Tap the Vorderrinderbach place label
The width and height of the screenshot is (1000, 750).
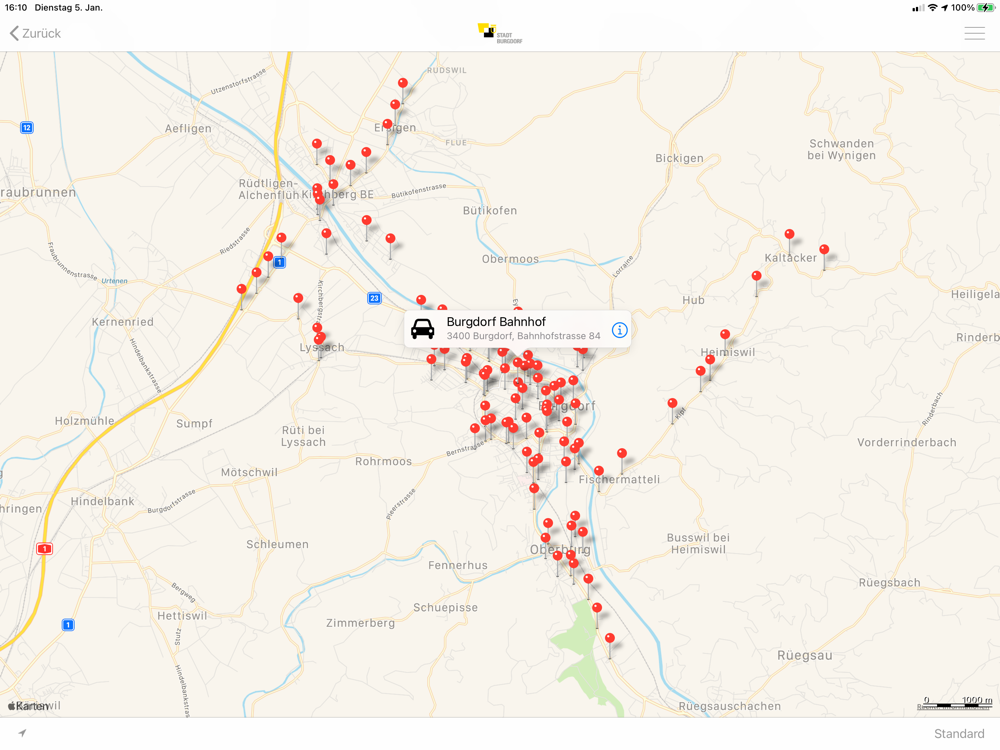click(x=907, y=443)
